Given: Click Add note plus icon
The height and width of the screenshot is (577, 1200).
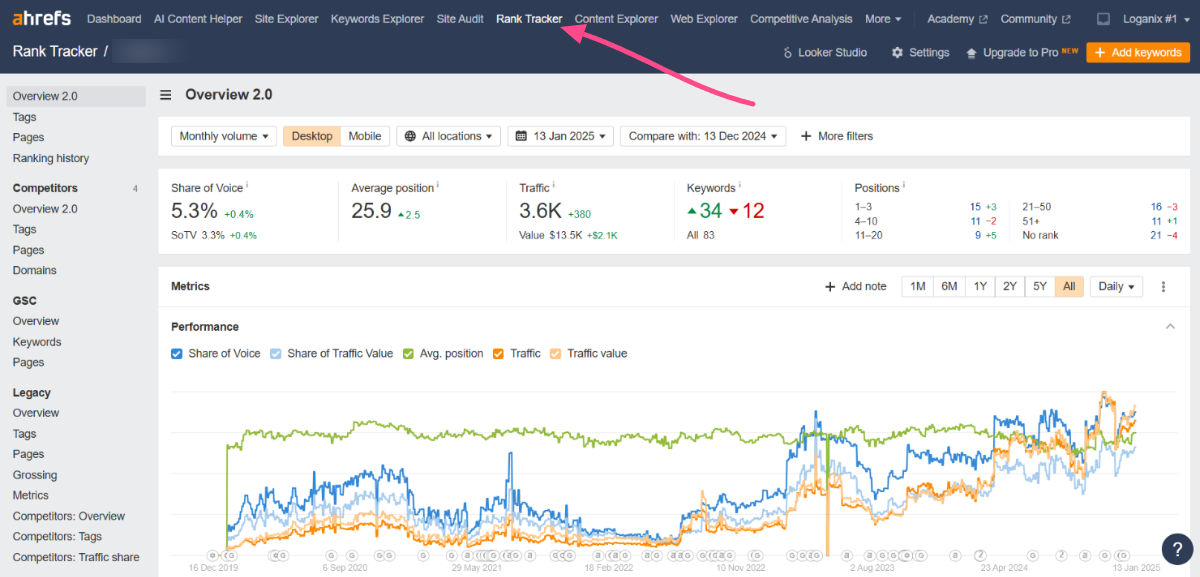Looking at the screenshot, I should (x=830, y=286).
